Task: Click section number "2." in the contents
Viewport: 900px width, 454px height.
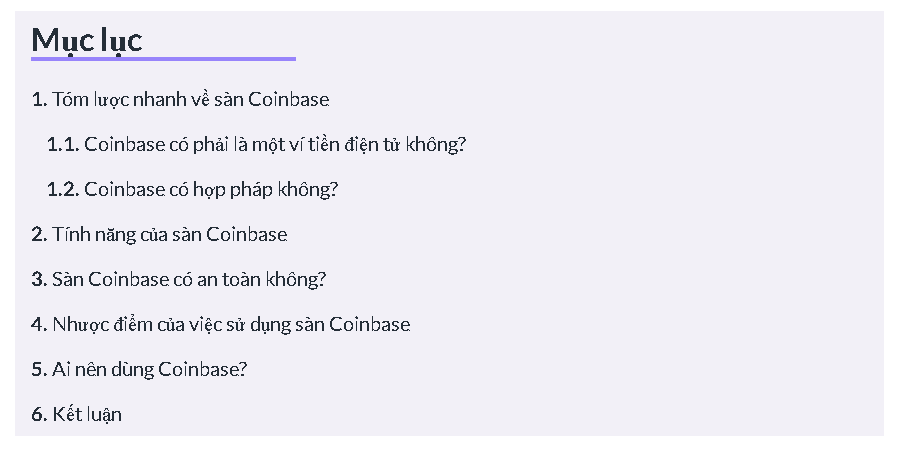Action: click(39, 235)
